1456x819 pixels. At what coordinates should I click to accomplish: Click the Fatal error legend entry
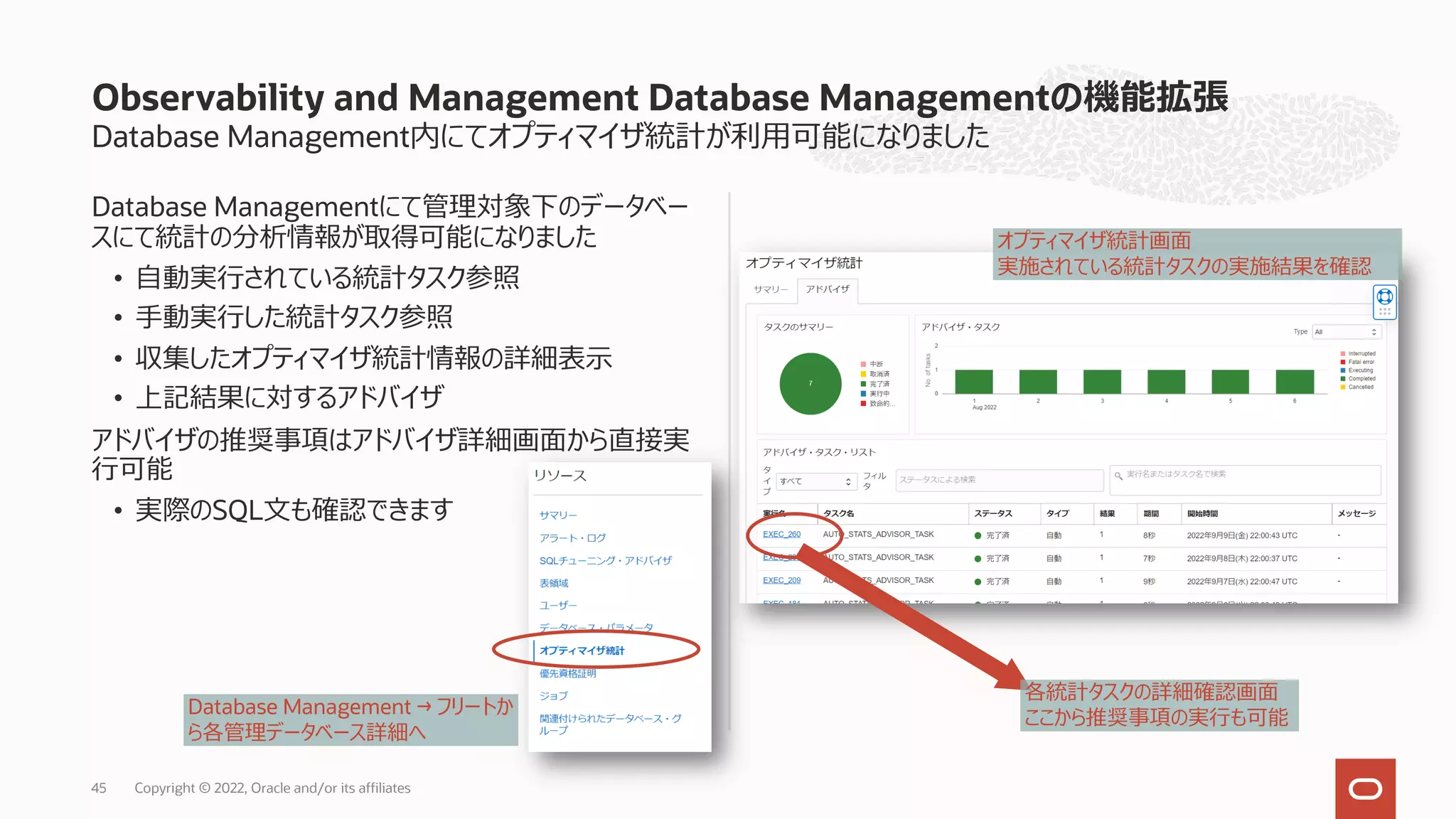[1357, 362]
